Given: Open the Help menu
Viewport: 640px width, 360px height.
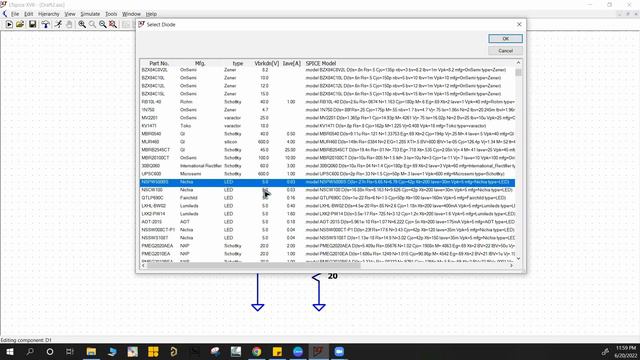Looking at the screenshot, I should tap(151, 14).
